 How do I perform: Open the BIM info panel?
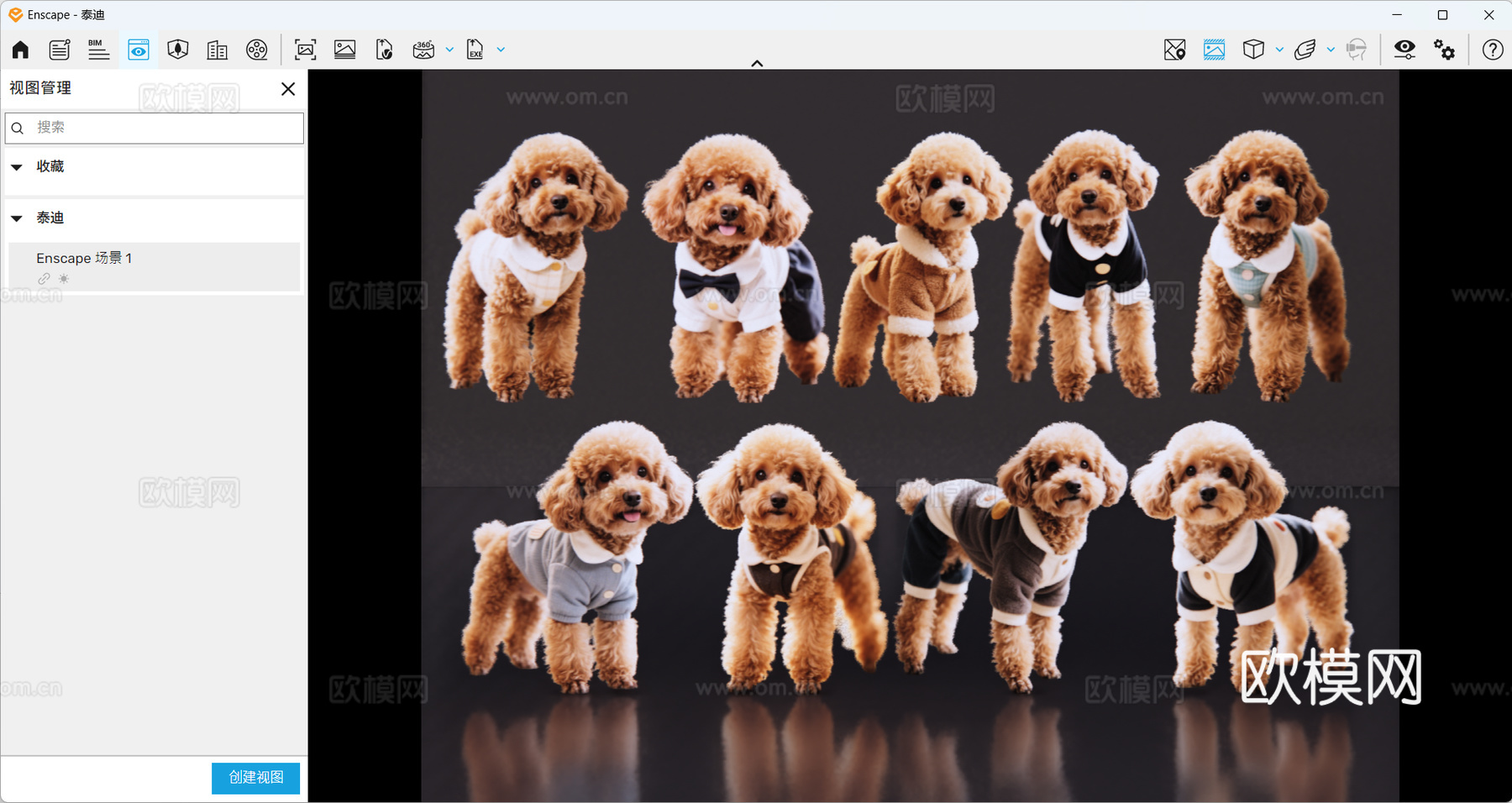pyautogui.click(x=98, y=50)
